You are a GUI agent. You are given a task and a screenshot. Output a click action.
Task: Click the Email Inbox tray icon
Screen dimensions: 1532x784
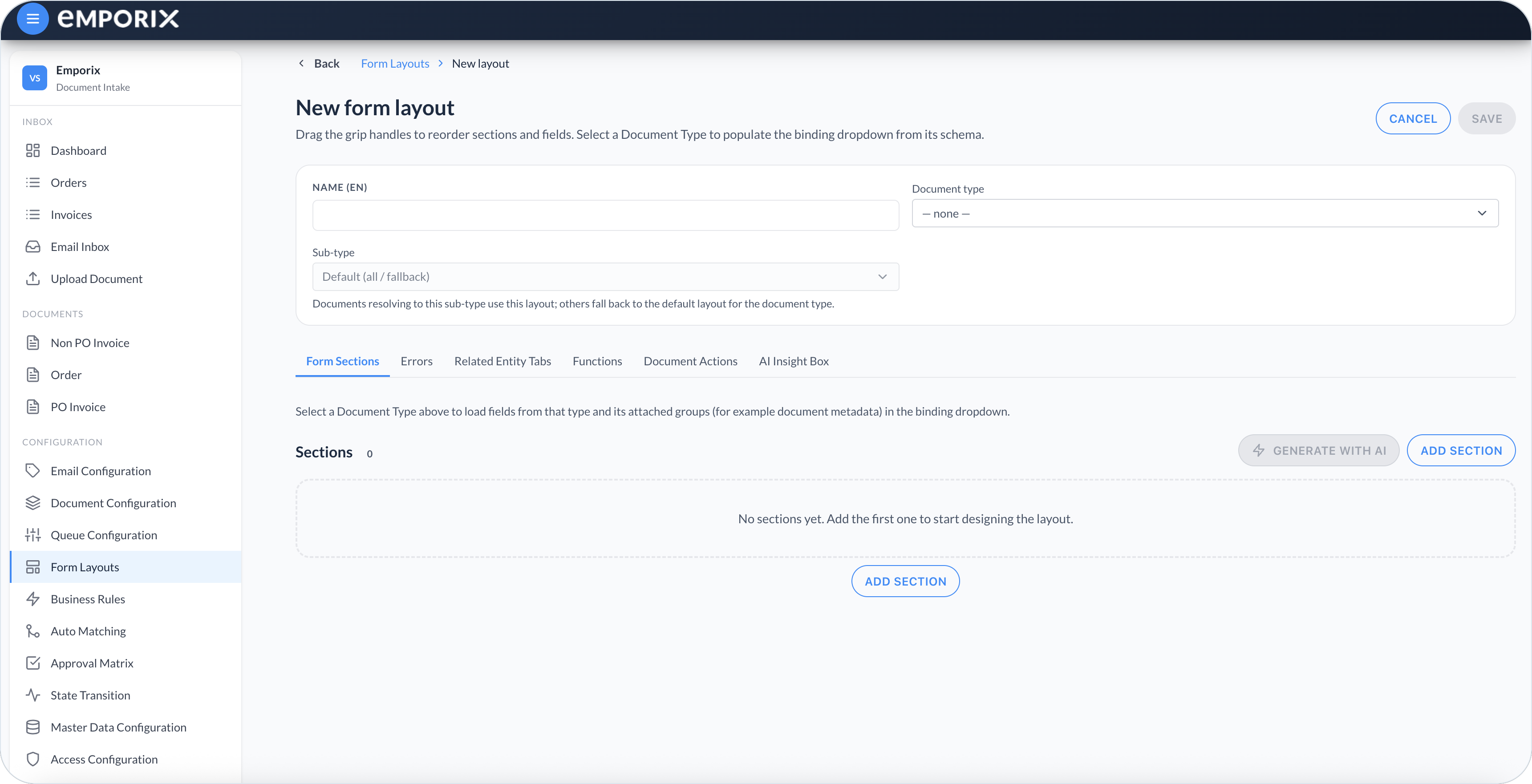(x=32, y=247)
